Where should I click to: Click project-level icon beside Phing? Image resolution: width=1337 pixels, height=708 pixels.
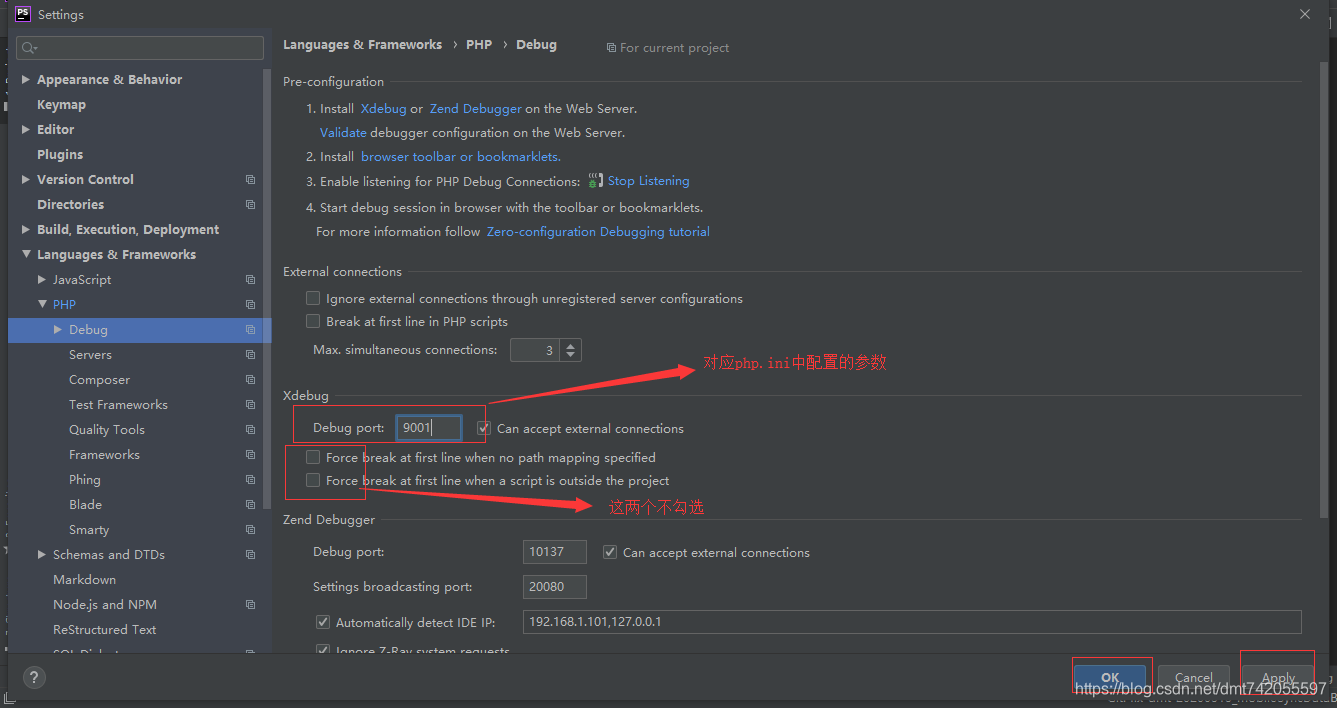coord(250,480)
